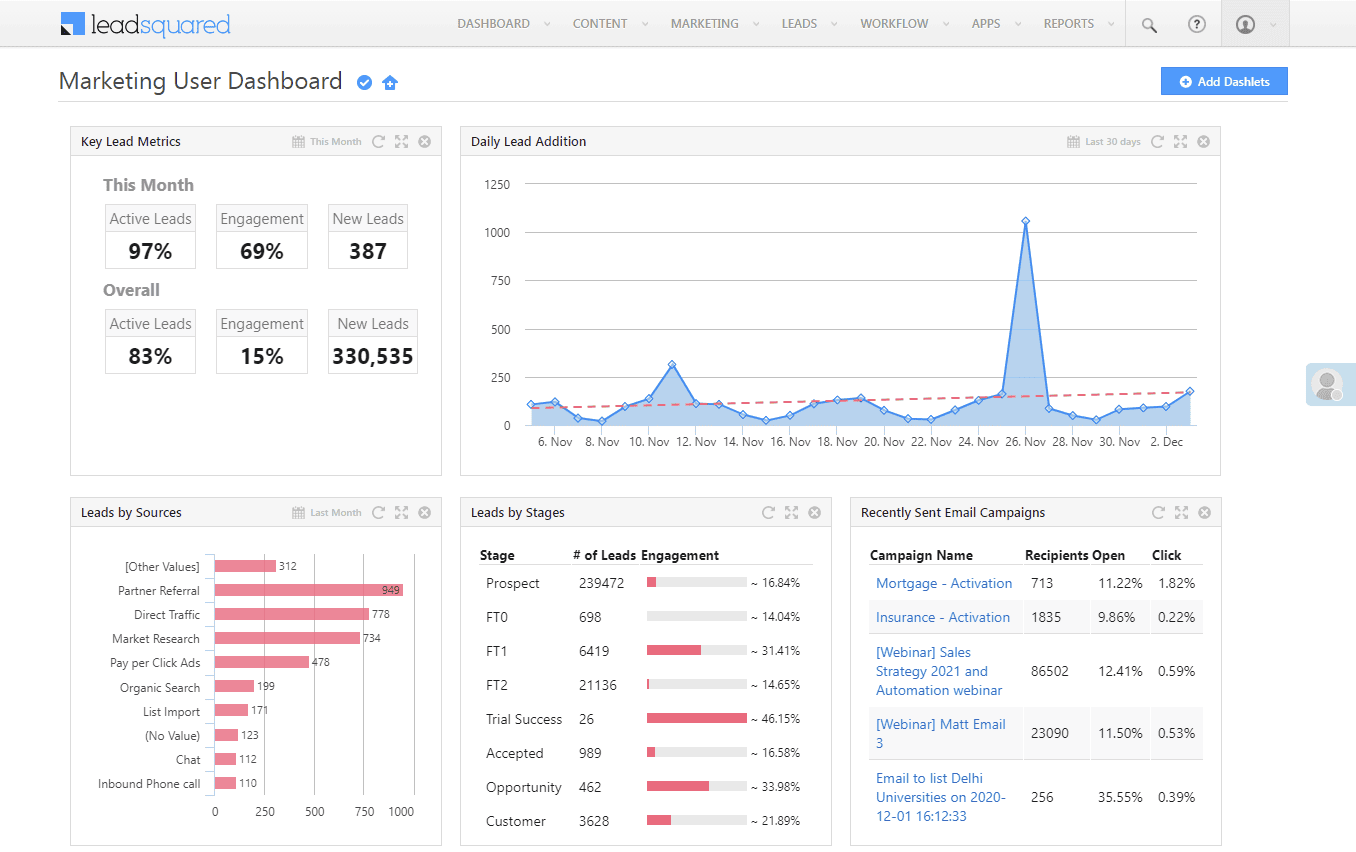Click This Month New Leads value 387
Image resolution: width=1356 pixels, height=852 pixels.
[368, 251]
